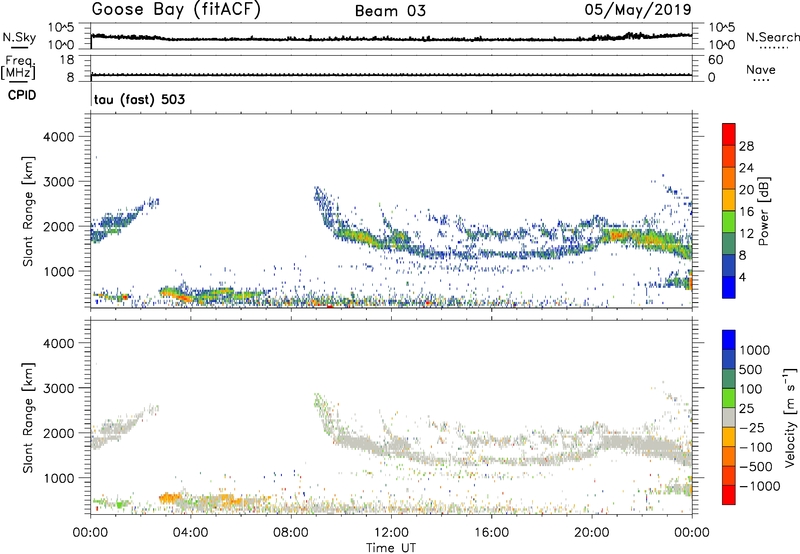Click the frequency trace line near 8 MHz
Viewport: 800px width, 554px height.
(x=391, y=75)
